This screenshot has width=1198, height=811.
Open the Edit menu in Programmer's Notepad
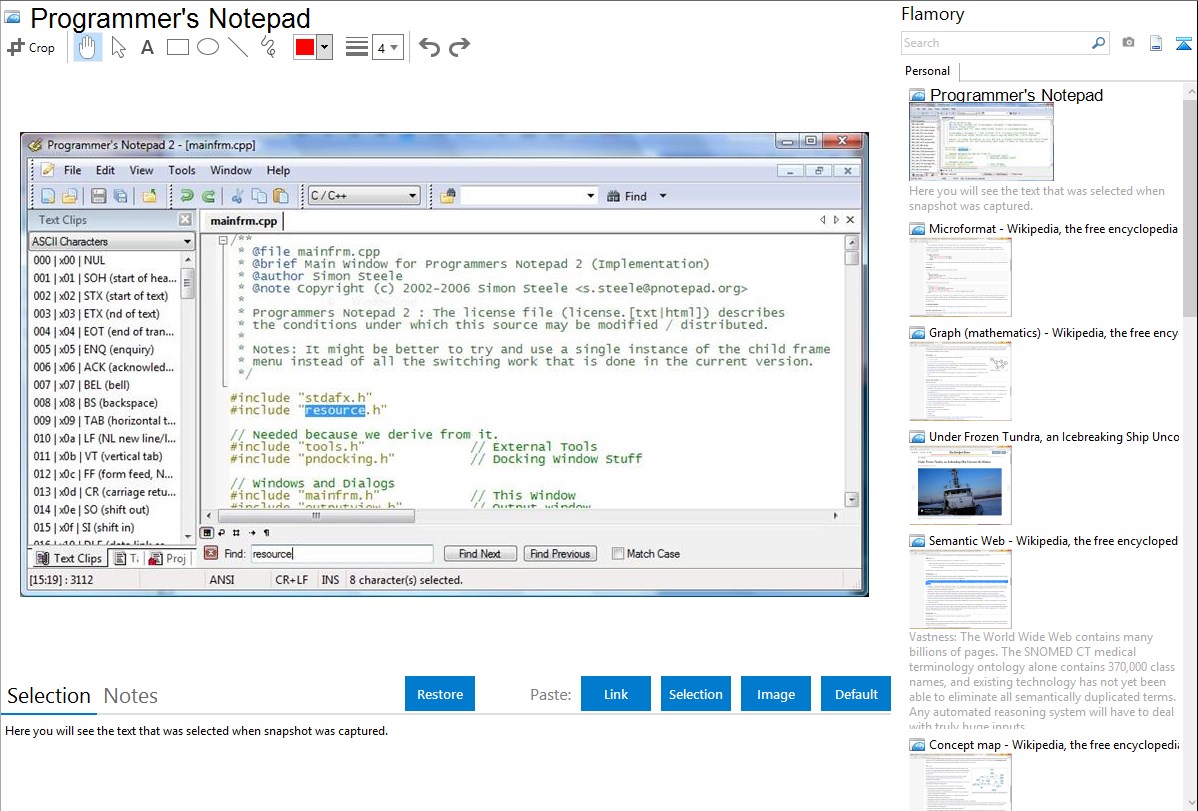(x=105, y=170)
